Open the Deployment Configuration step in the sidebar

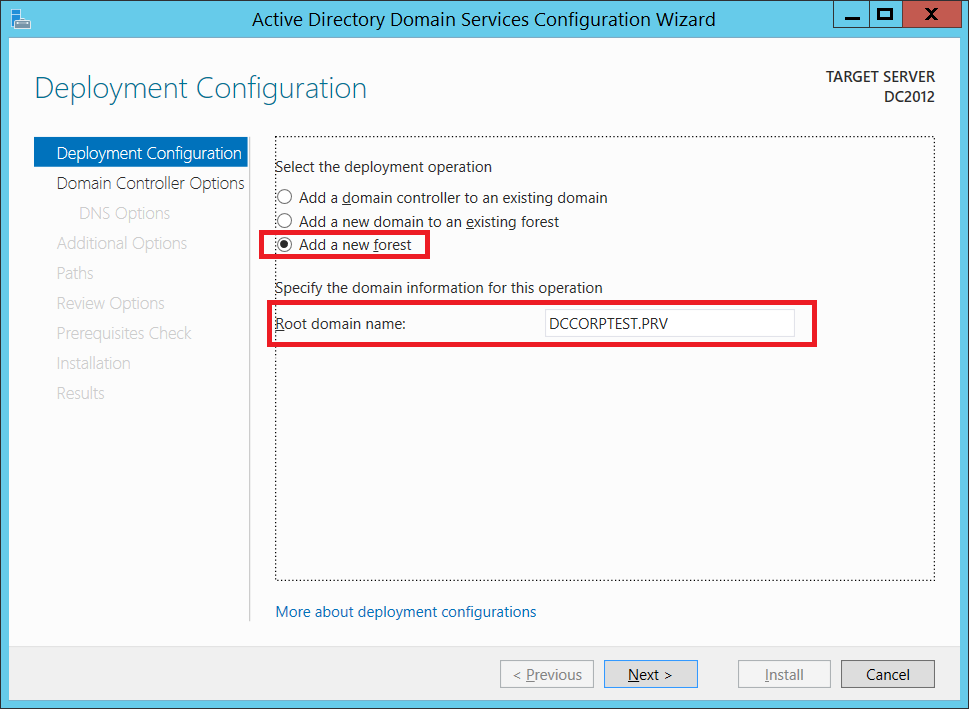(x=141, y=153)
